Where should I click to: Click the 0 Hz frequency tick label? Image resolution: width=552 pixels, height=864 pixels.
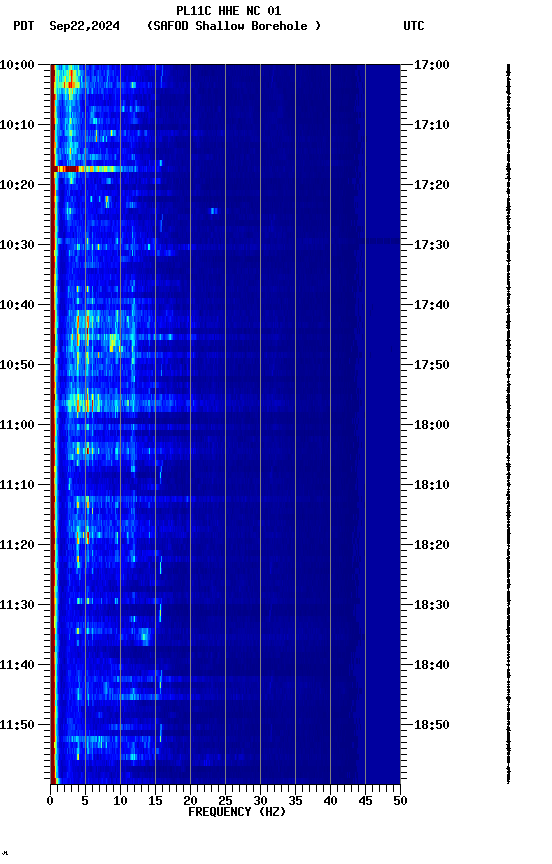51,801
